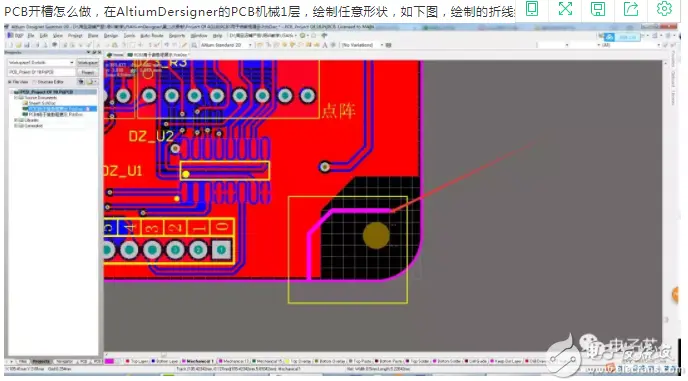This screenshot has height=381, width=688.
Task: Switch to the Home document tab
Action: (116, 55)
